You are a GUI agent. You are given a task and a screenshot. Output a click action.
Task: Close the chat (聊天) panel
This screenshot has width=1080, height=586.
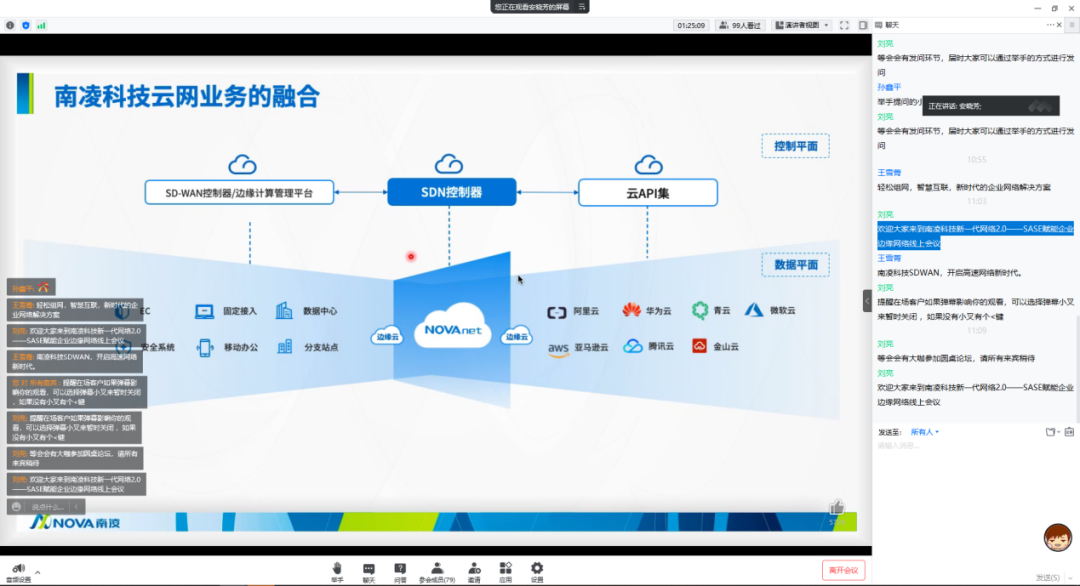(x=1059, y=25)
